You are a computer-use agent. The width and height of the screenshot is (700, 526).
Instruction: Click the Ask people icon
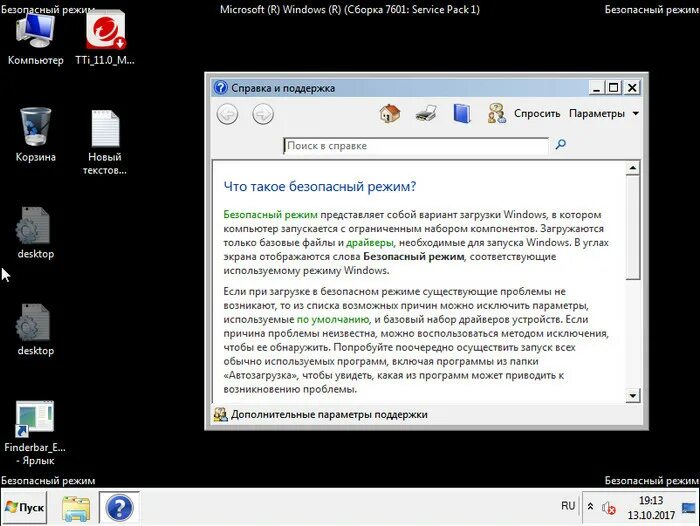(x=497, y=113)
